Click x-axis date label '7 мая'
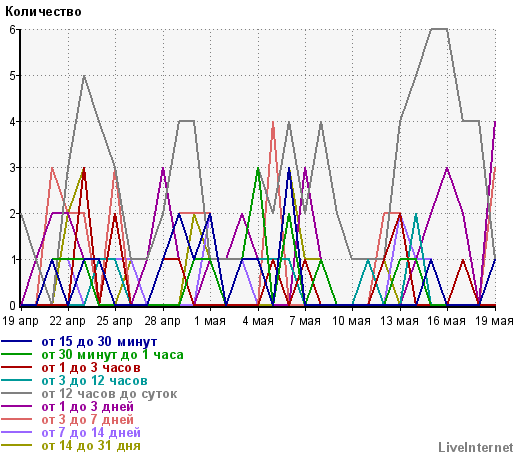520x457 pixels. (305, 321)
